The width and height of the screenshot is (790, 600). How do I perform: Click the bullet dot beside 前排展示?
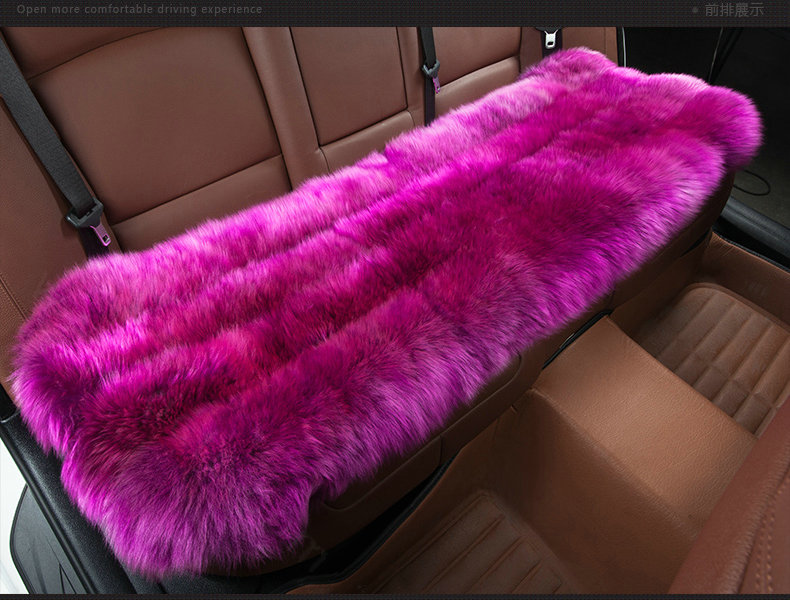click(695, 10)
